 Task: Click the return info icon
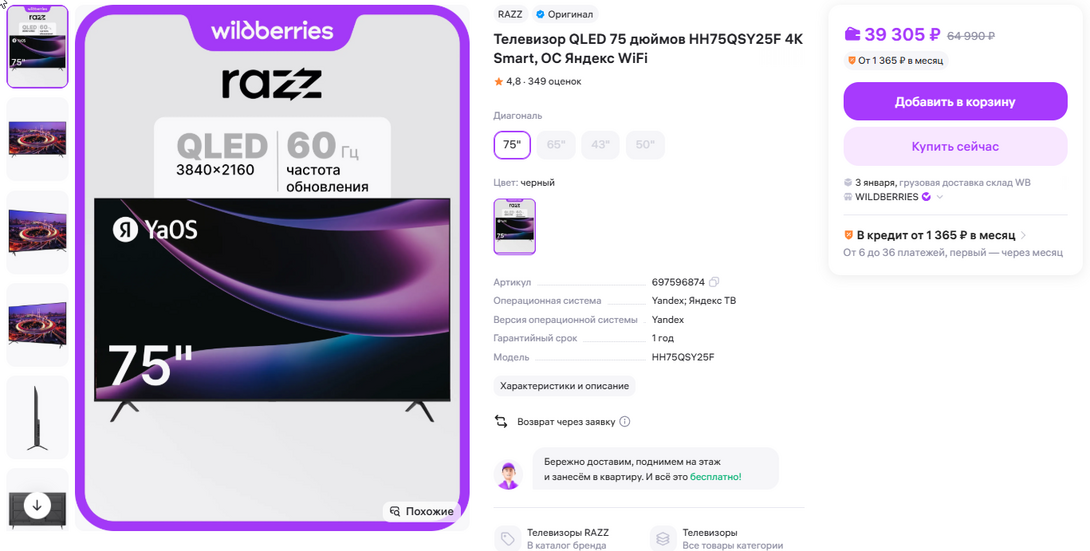point(624,422)
